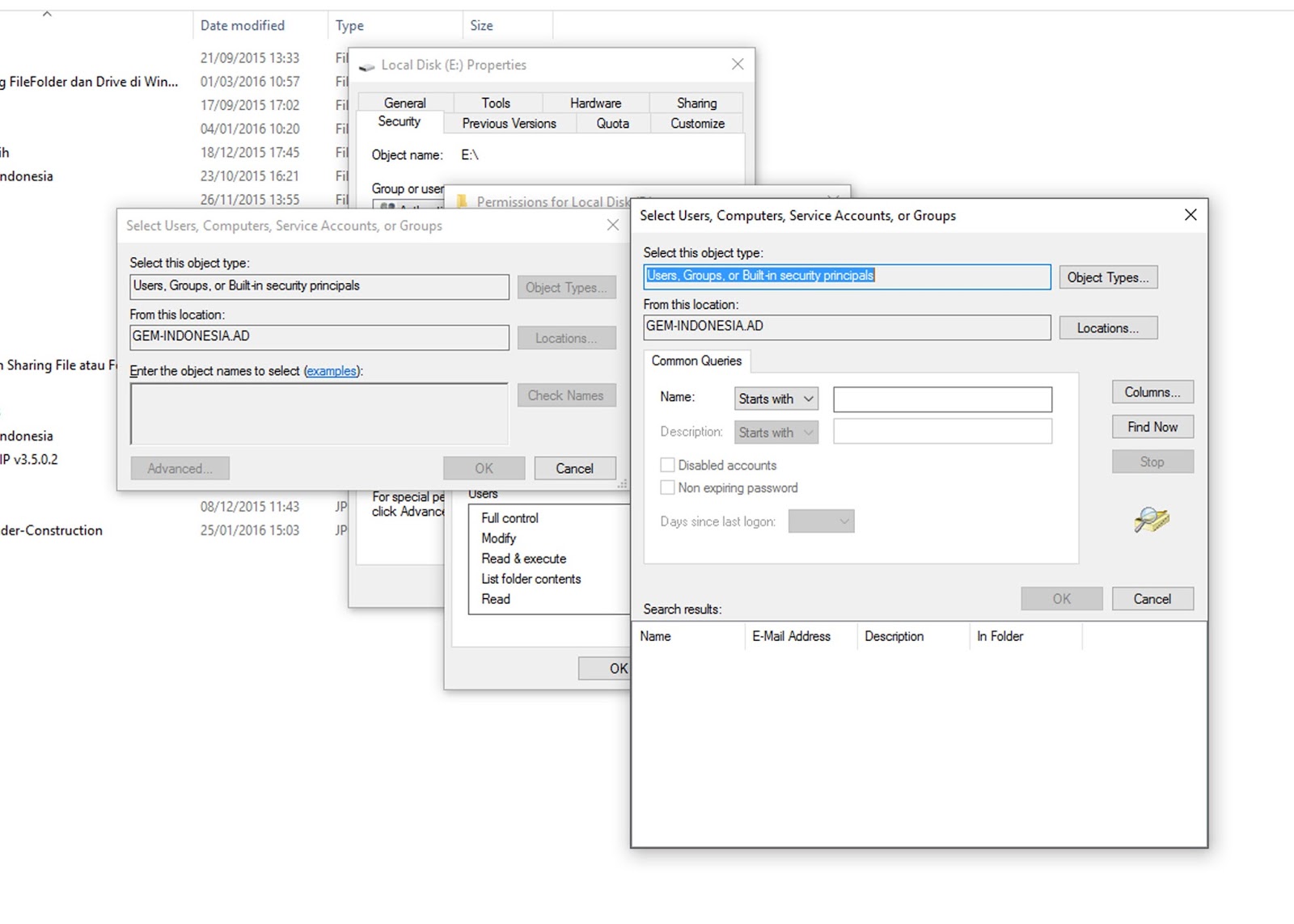Expand the Starts with dropdown beside Description
This screenshot has height=924, width=1294.
(774, 432)
